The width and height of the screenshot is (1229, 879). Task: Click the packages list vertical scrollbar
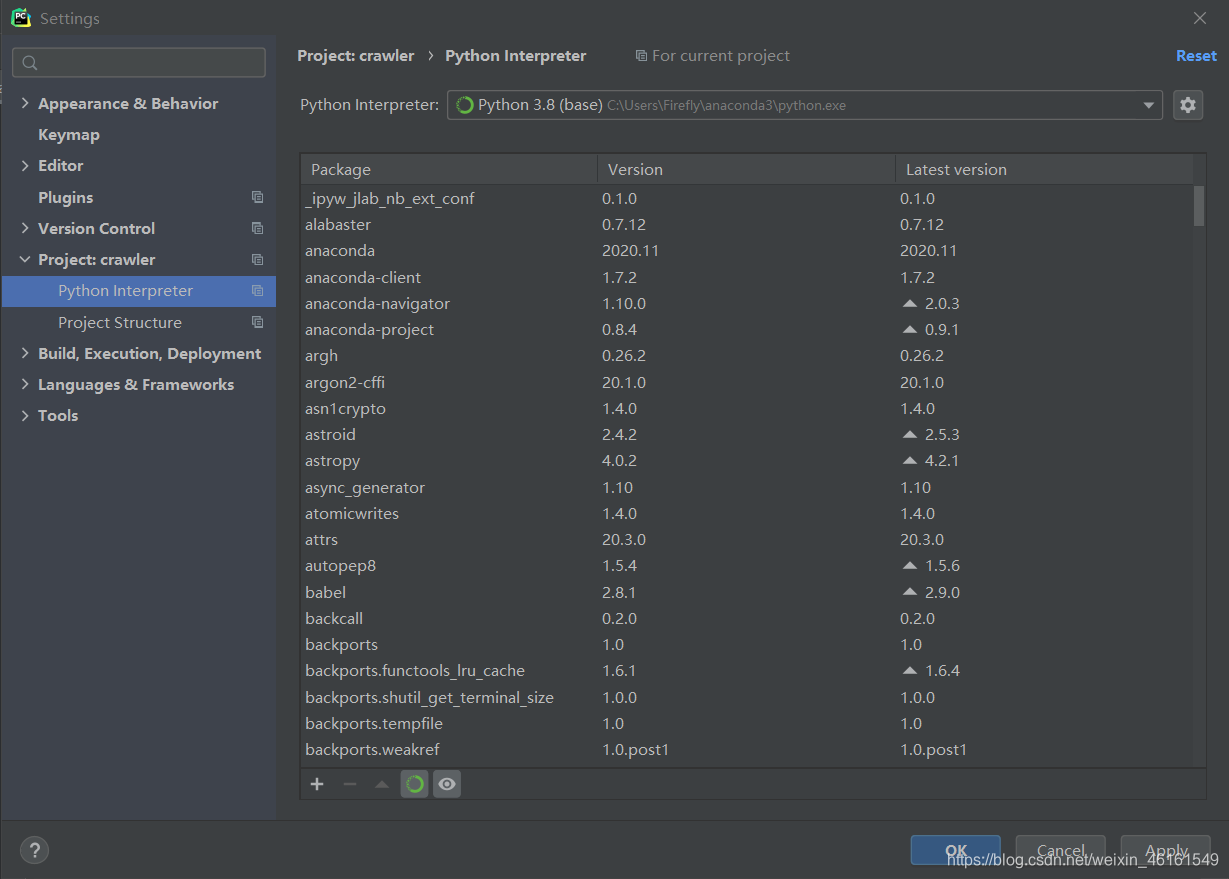tap(1199, 205)
